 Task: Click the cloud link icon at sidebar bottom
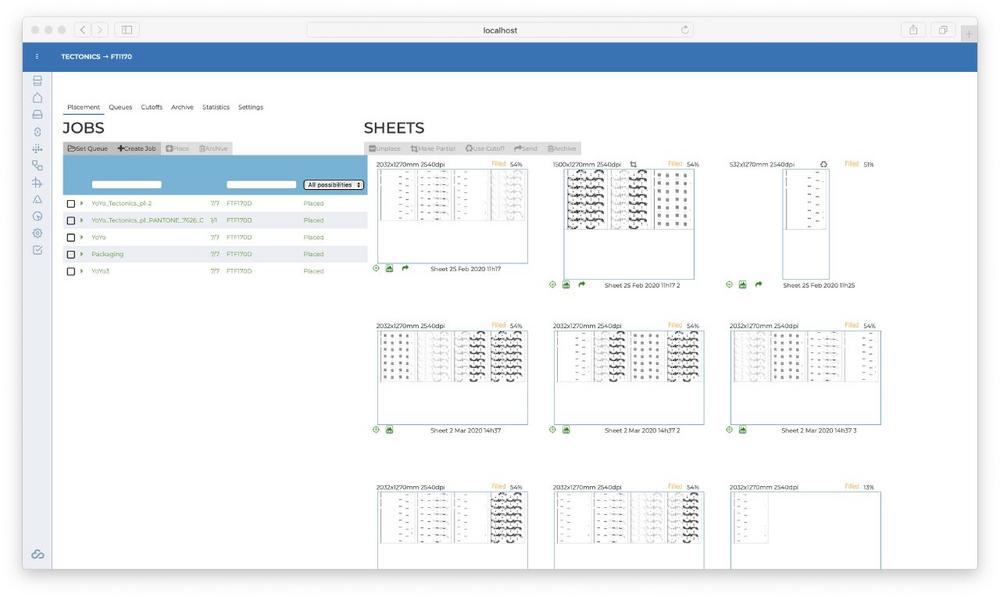coord(37,554)
